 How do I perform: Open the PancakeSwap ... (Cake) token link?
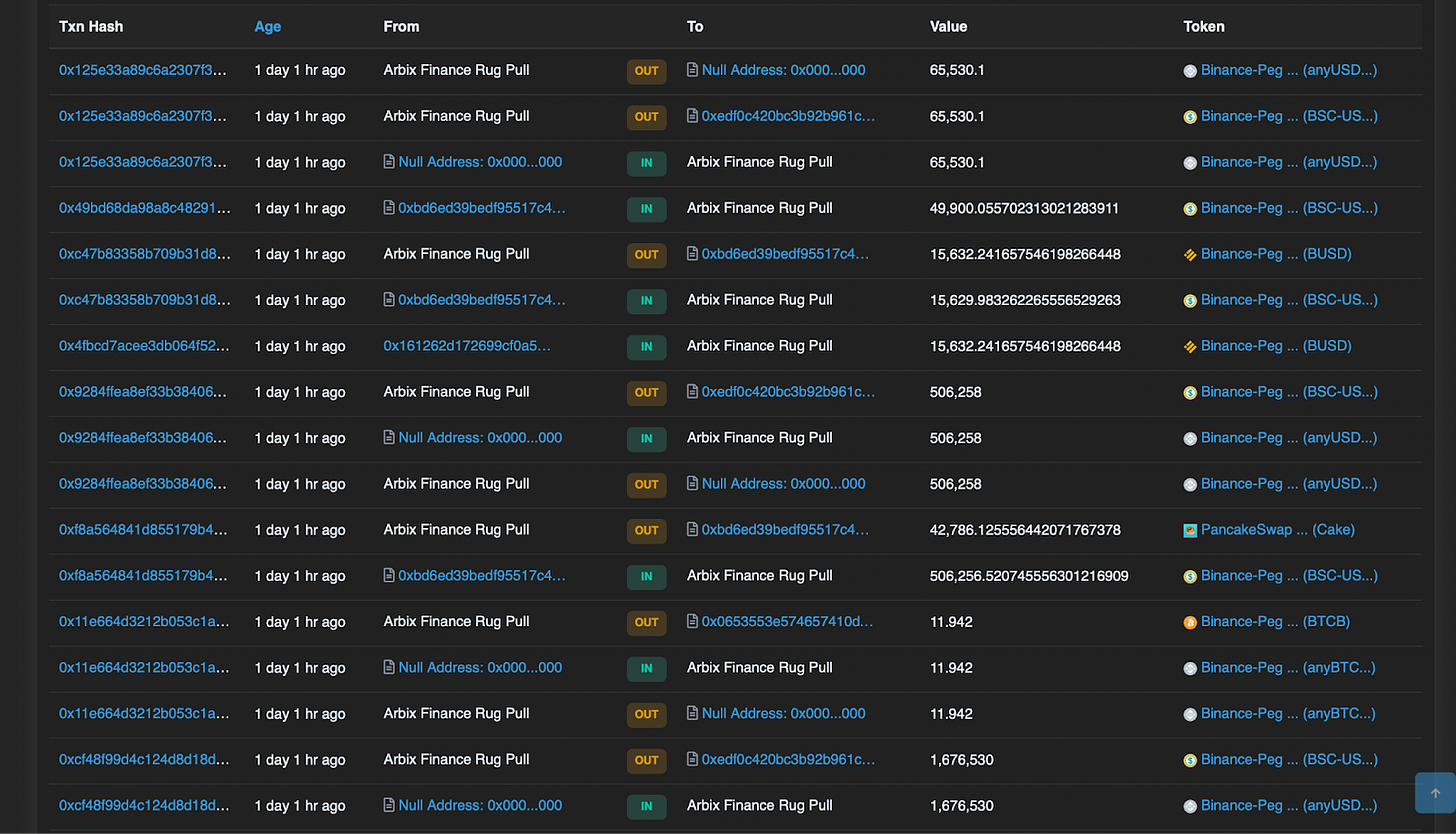point(1278,530)
